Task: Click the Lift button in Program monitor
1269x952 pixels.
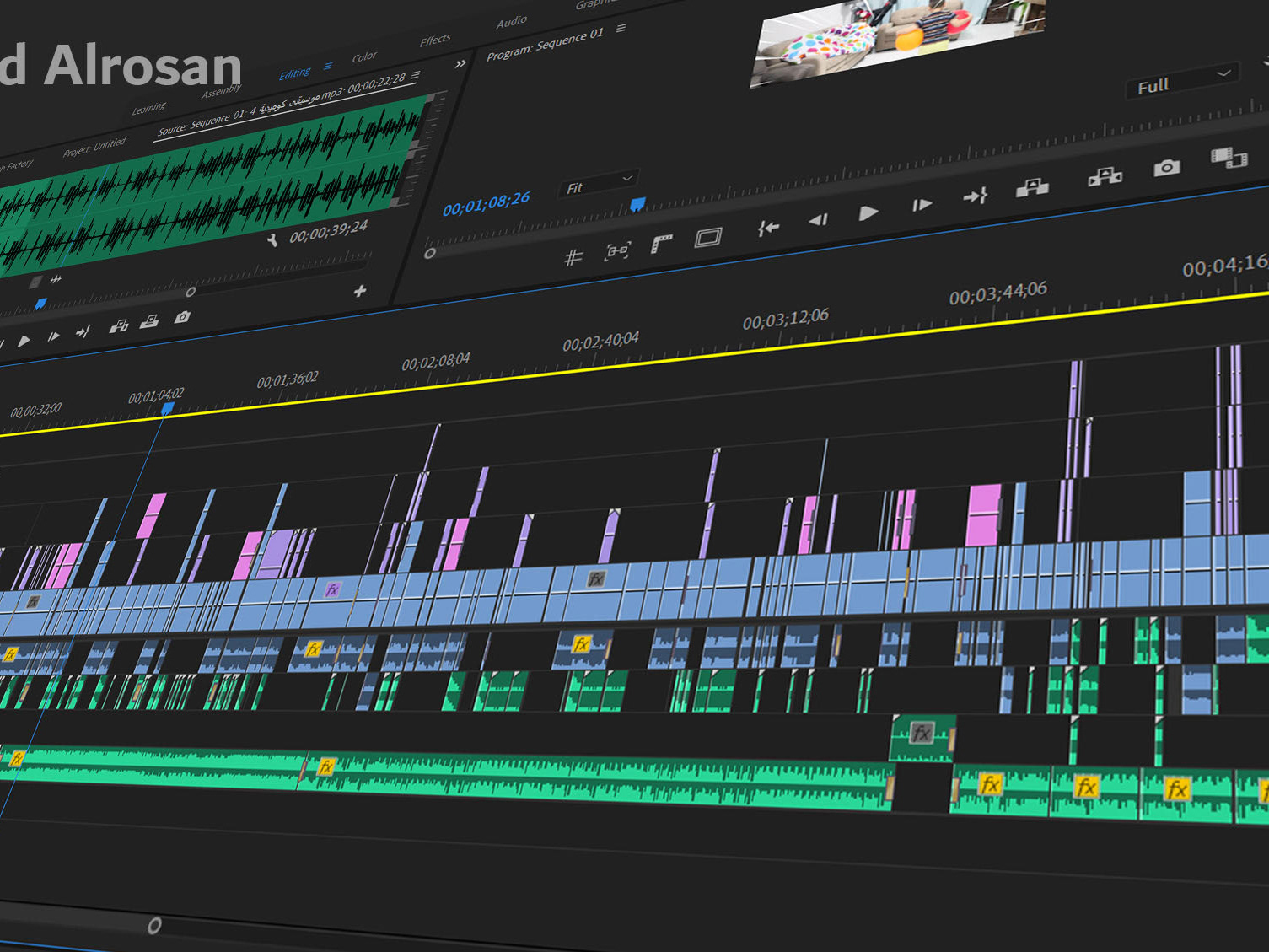Action: coord(1032,187)
